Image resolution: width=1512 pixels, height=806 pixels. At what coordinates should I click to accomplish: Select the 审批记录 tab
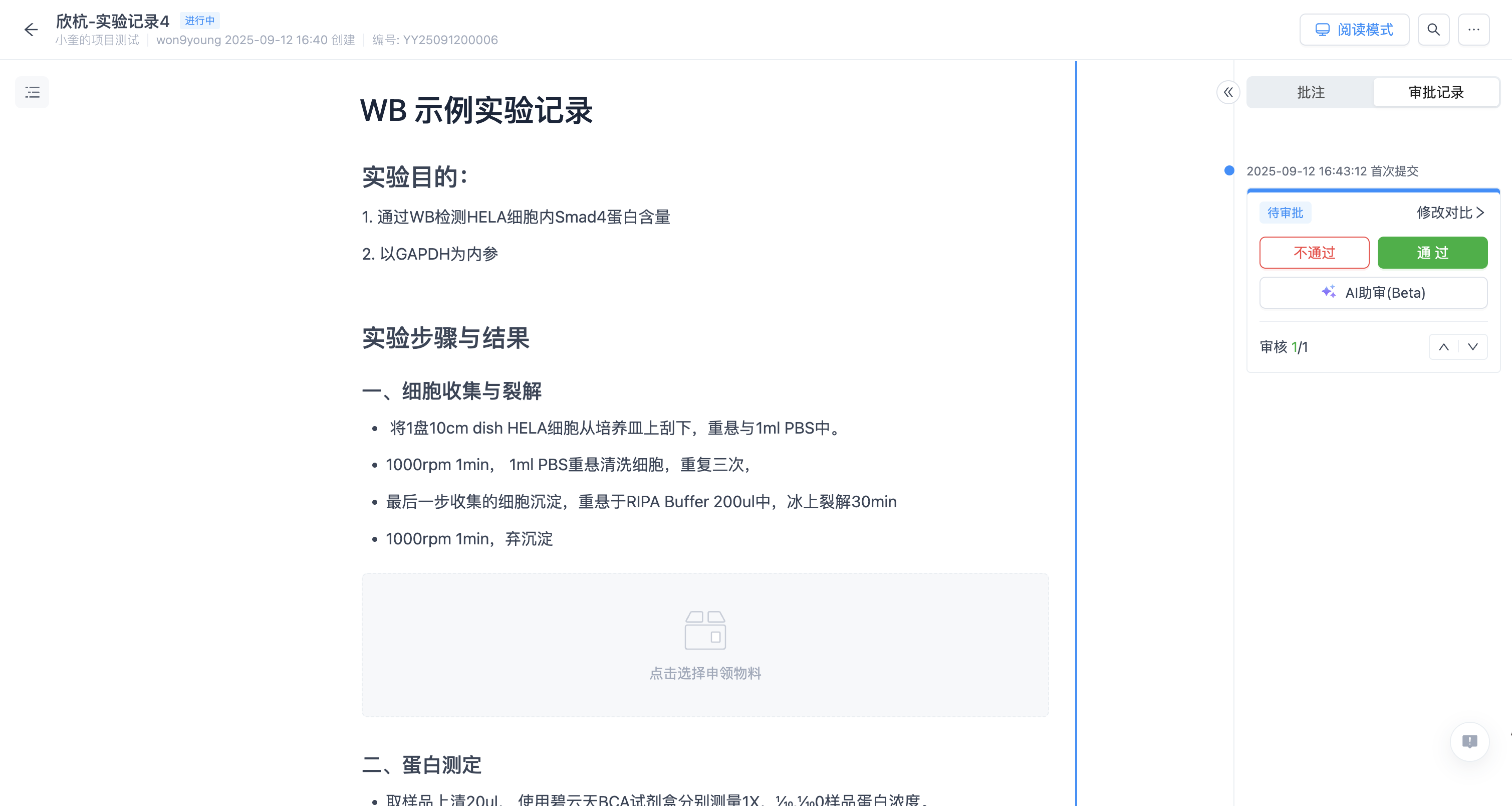pyautogui.click(x=1436, y=92)
